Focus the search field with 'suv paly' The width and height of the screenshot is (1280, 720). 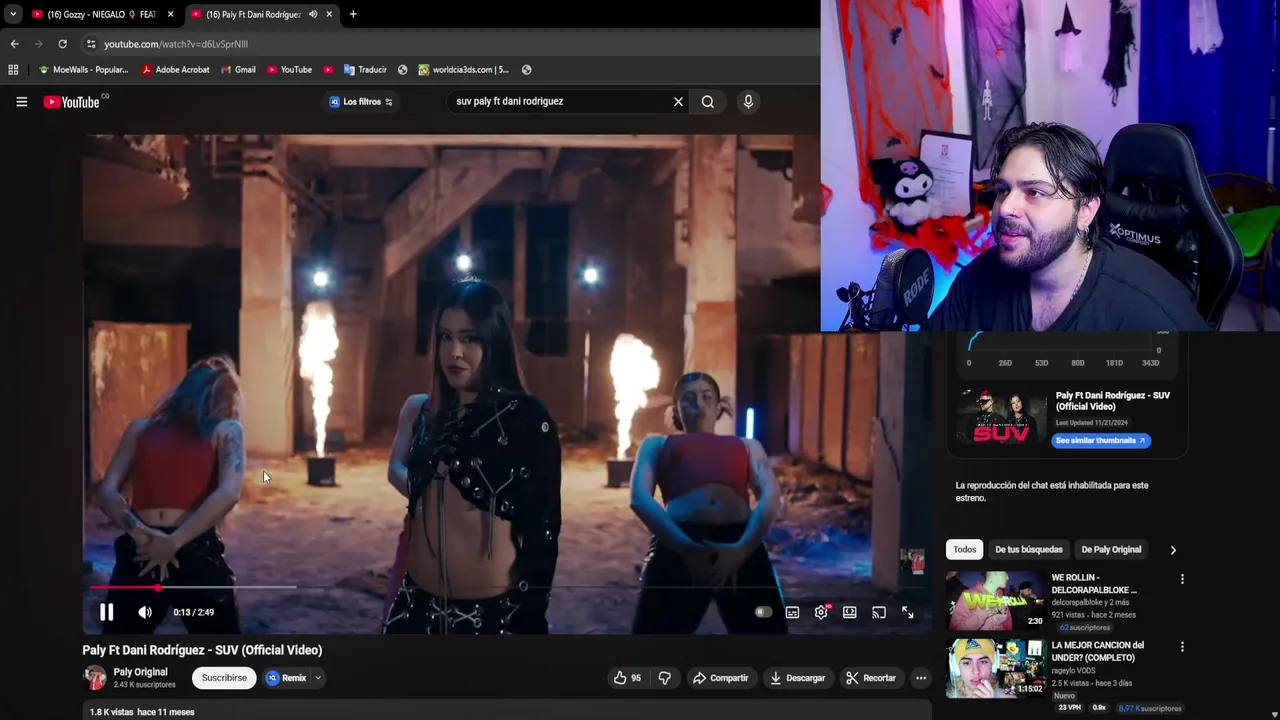click(x=560, y=101)
